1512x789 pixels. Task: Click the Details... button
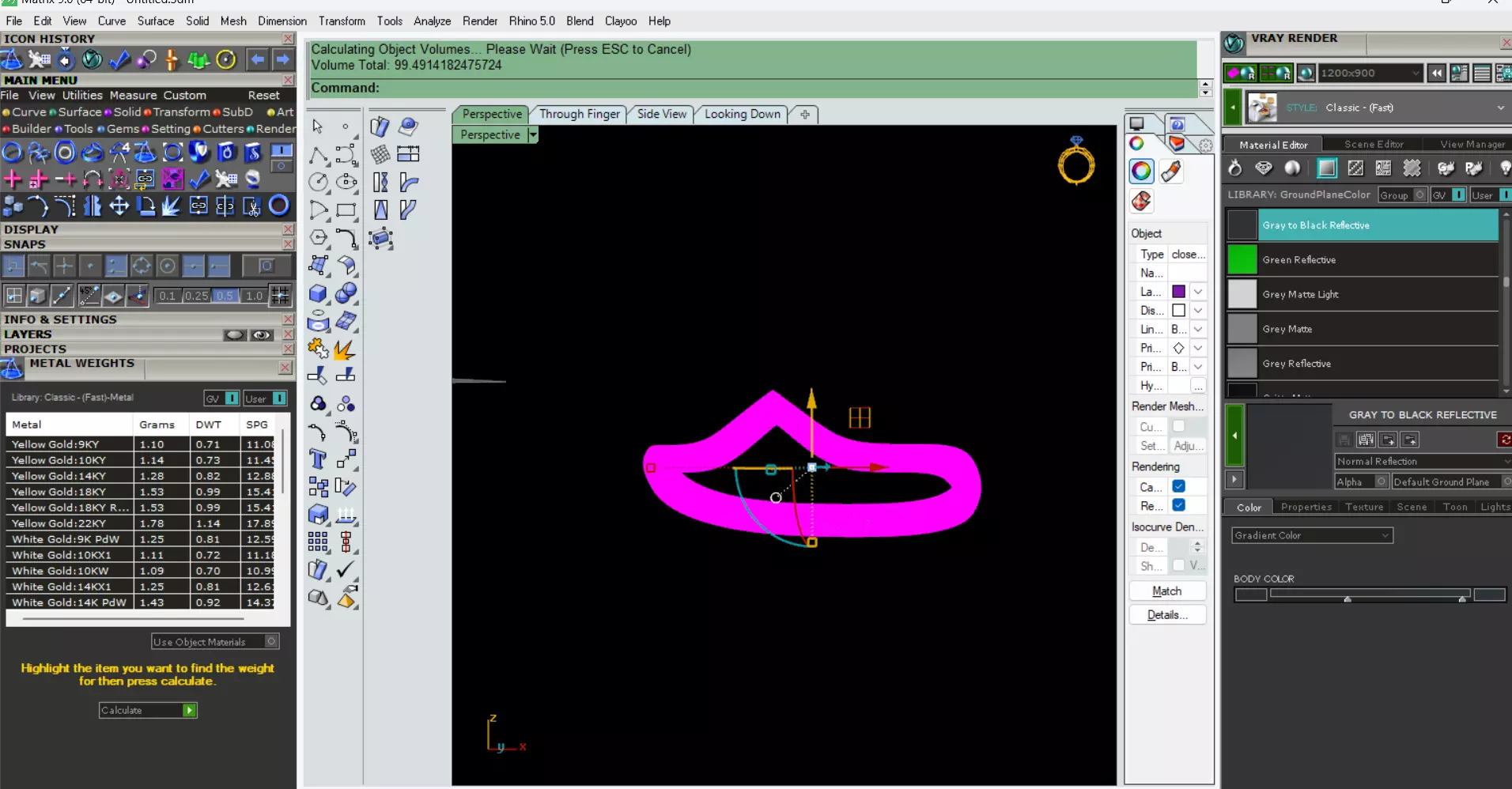point(1167,615)
